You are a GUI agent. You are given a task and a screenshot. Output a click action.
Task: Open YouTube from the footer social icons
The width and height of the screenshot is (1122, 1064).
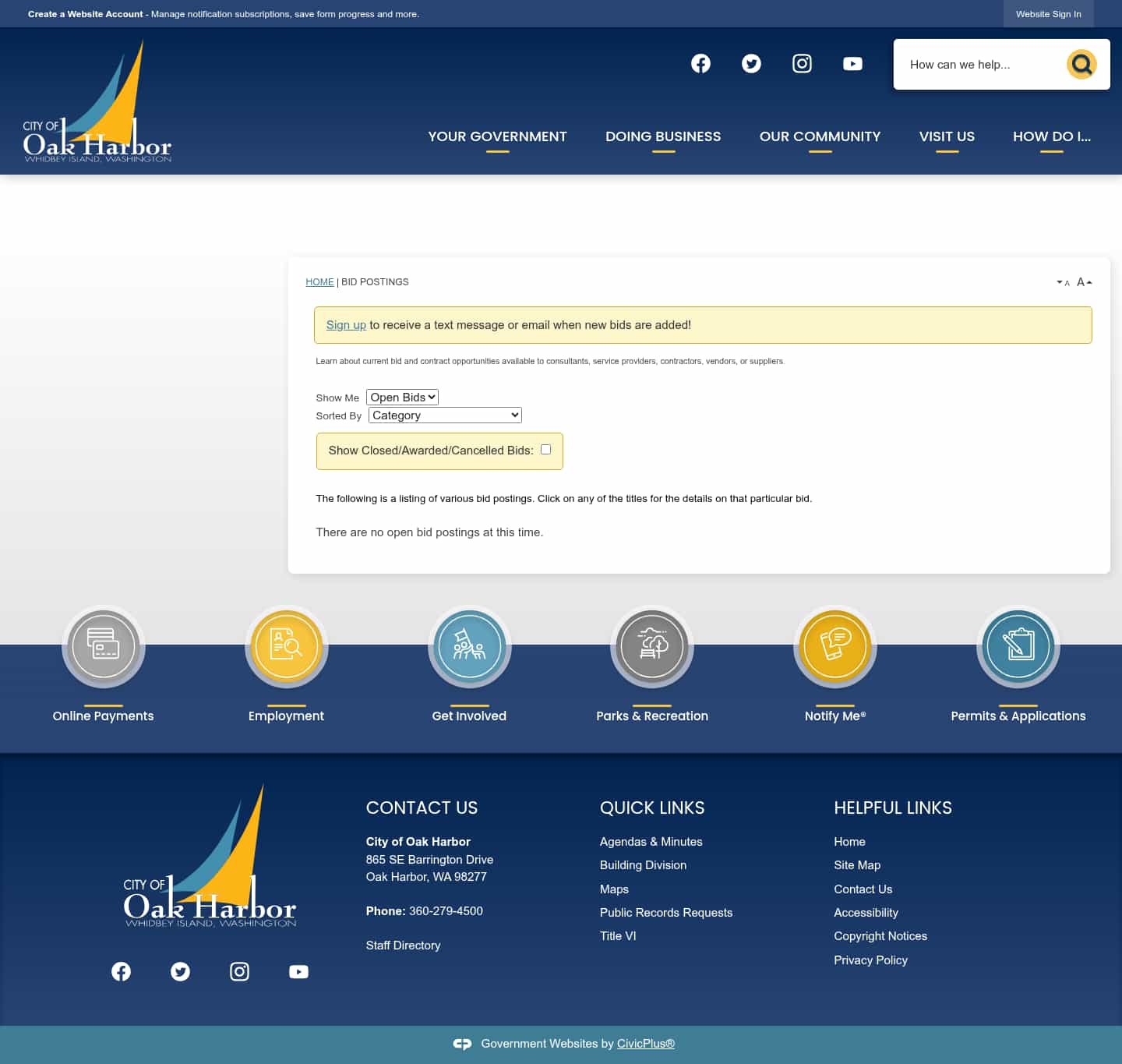click(298, 971)
